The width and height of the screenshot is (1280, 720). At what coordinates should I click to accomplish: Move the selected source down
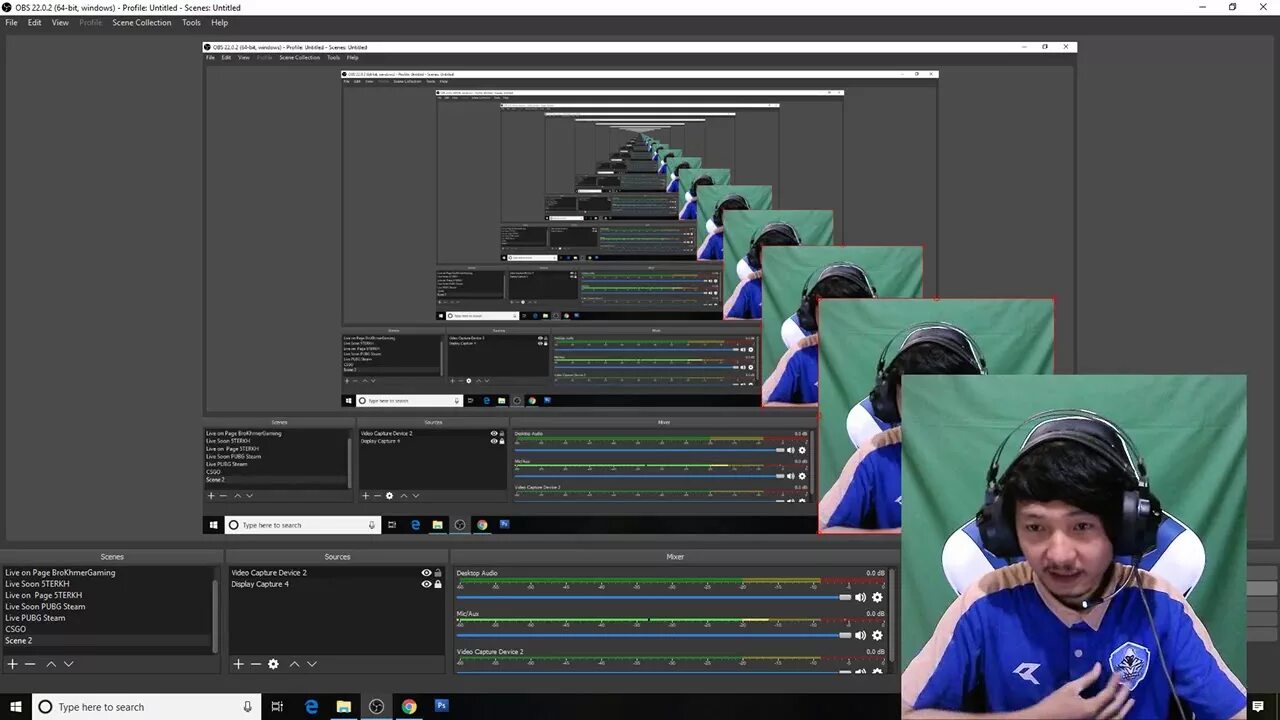point(312,664)
